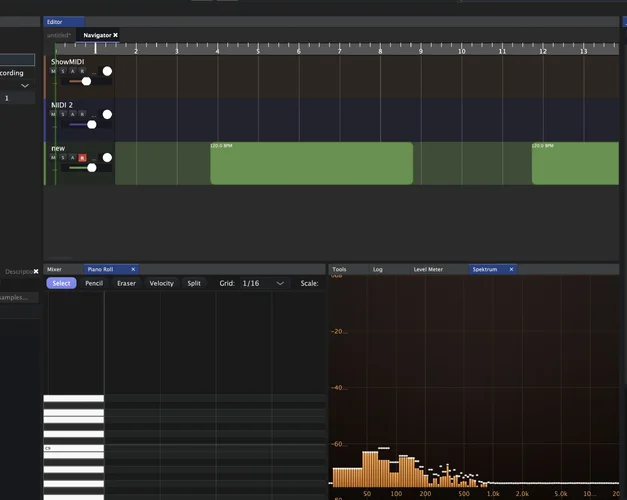This screenshot has height=500, width=627.
Task: Open the ShowMIDI track more-options ellipsis
Action: (x=94, y=73)
